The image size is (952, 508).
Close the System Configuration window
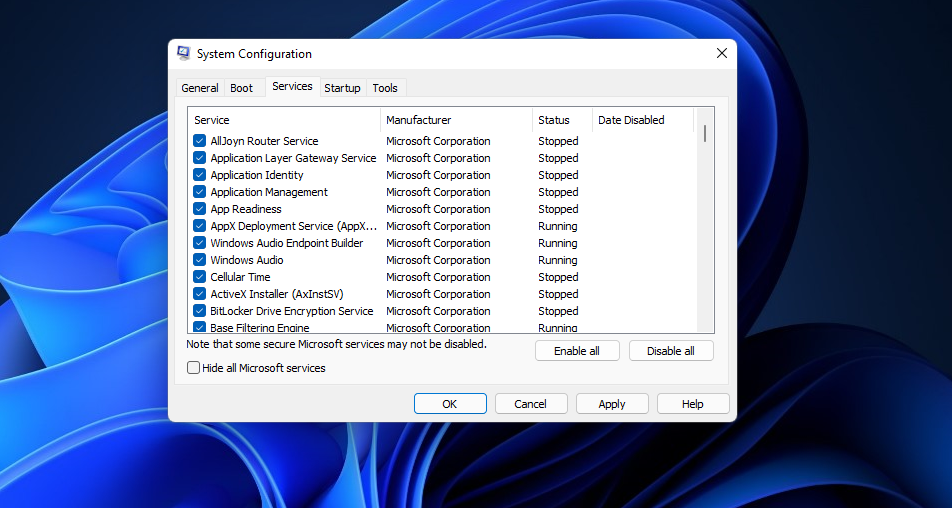[x=721, y=53]
